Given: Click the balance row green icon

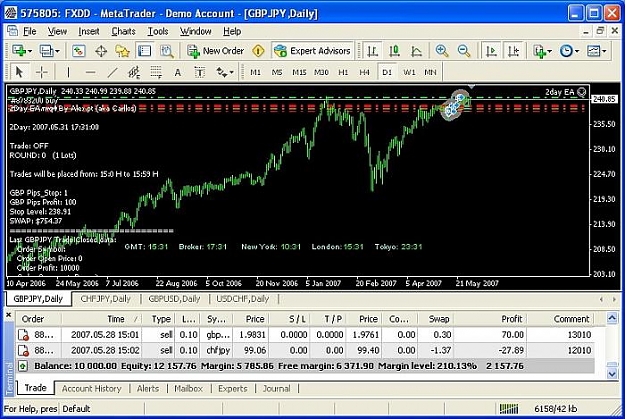Looking at the screenshot, I should [x=23, y=366].
